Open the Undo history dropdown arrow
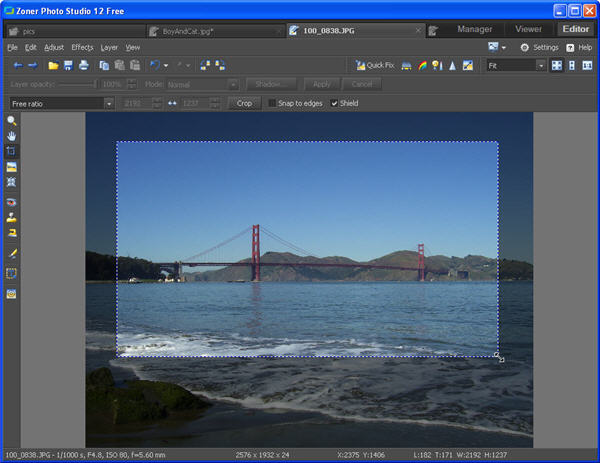The height and width of the screenshot is (463, 600). click(166, 65)
